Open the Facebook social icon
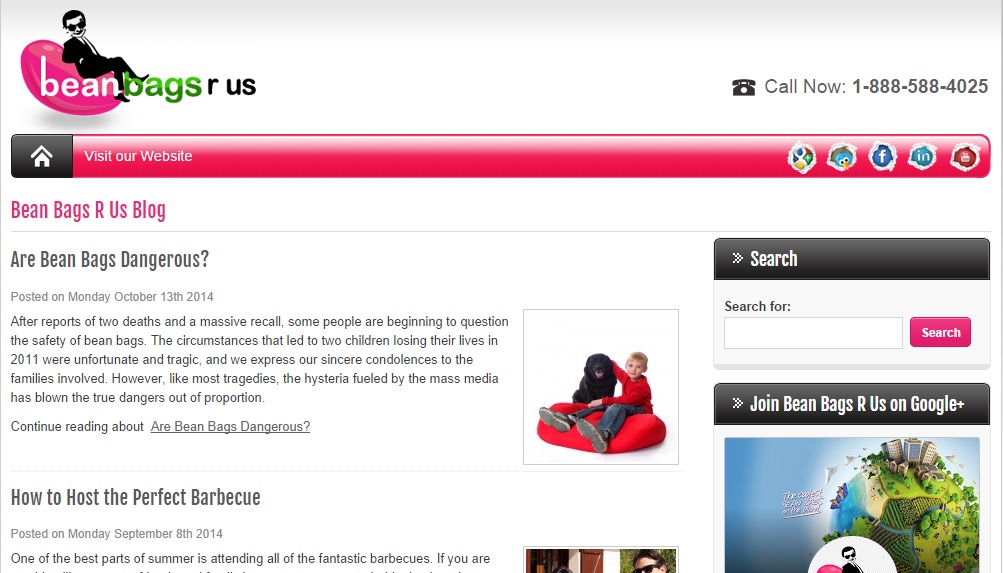This screenshot has height=573, width=1003. click(882, 157)
